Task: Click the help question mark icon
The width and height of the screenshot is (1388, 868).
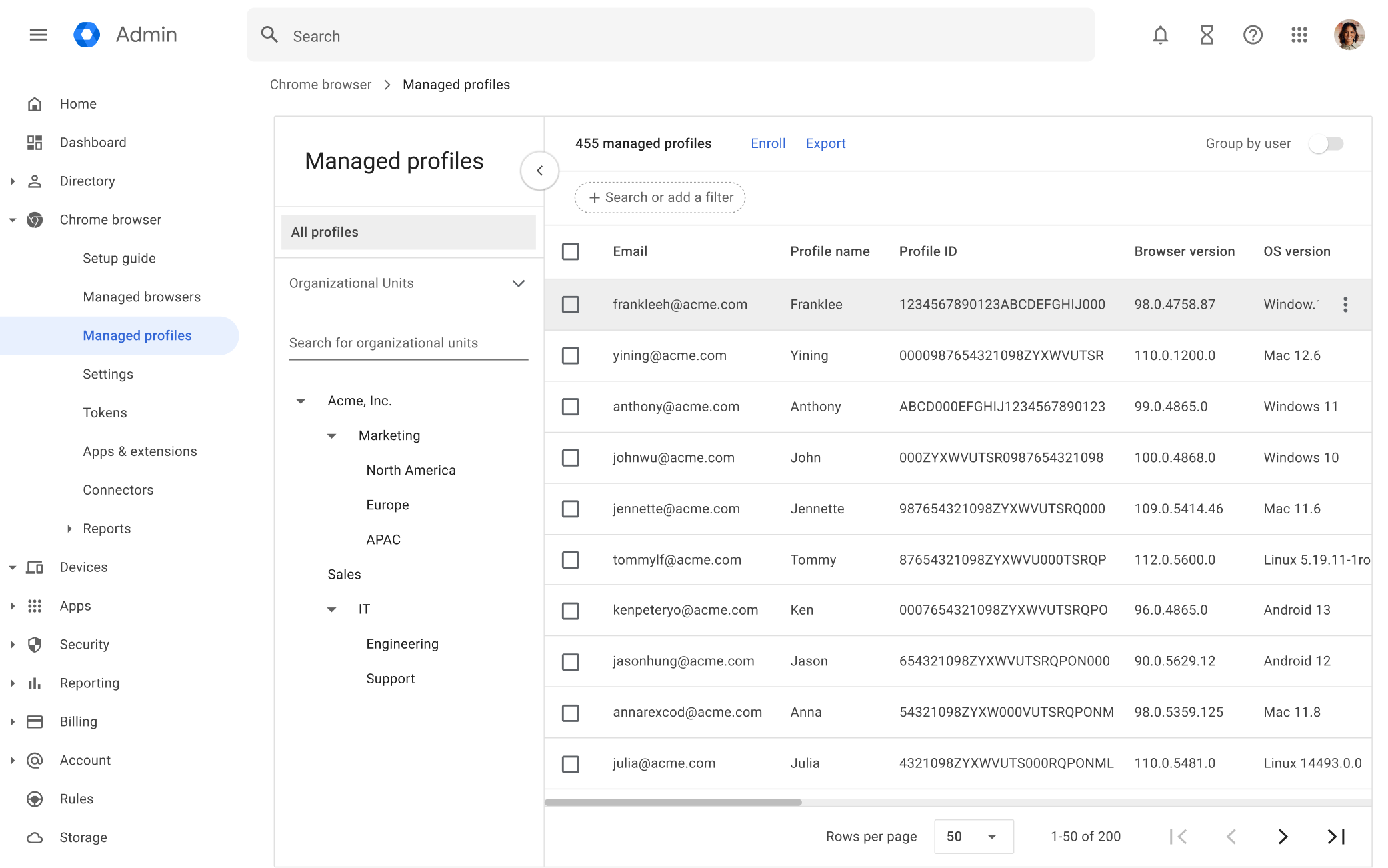Action: click(1253, 35)
